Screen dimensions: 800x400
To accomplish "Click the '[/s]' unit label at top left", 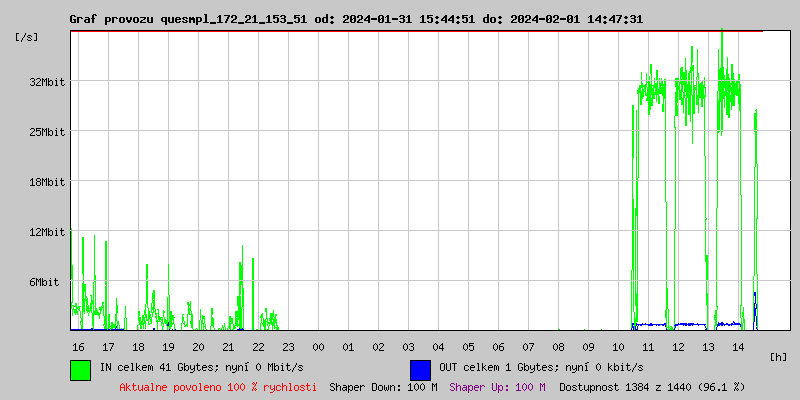I will pos(28,37).
